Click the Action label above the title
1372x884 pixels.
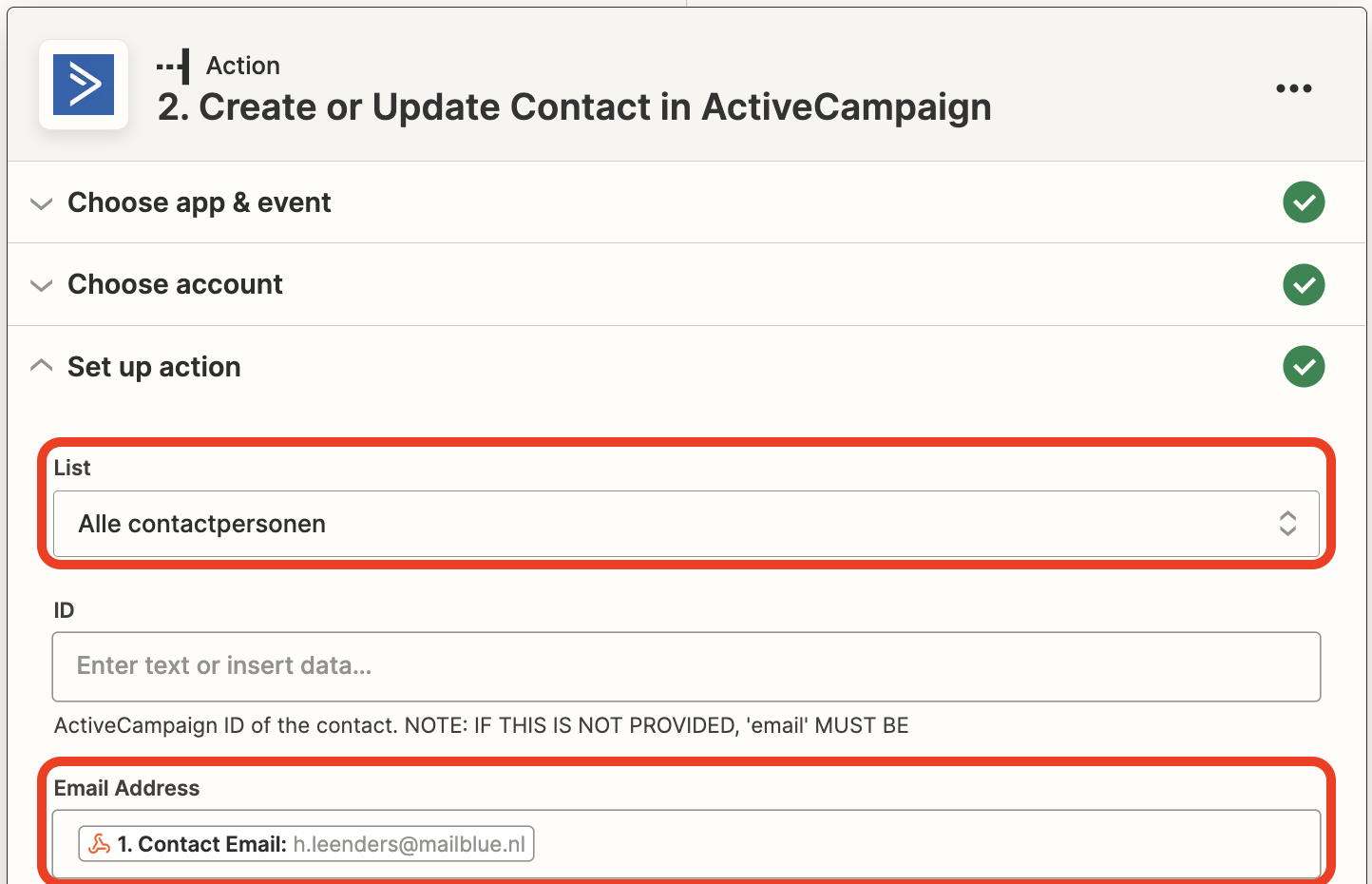pos(243,66)
